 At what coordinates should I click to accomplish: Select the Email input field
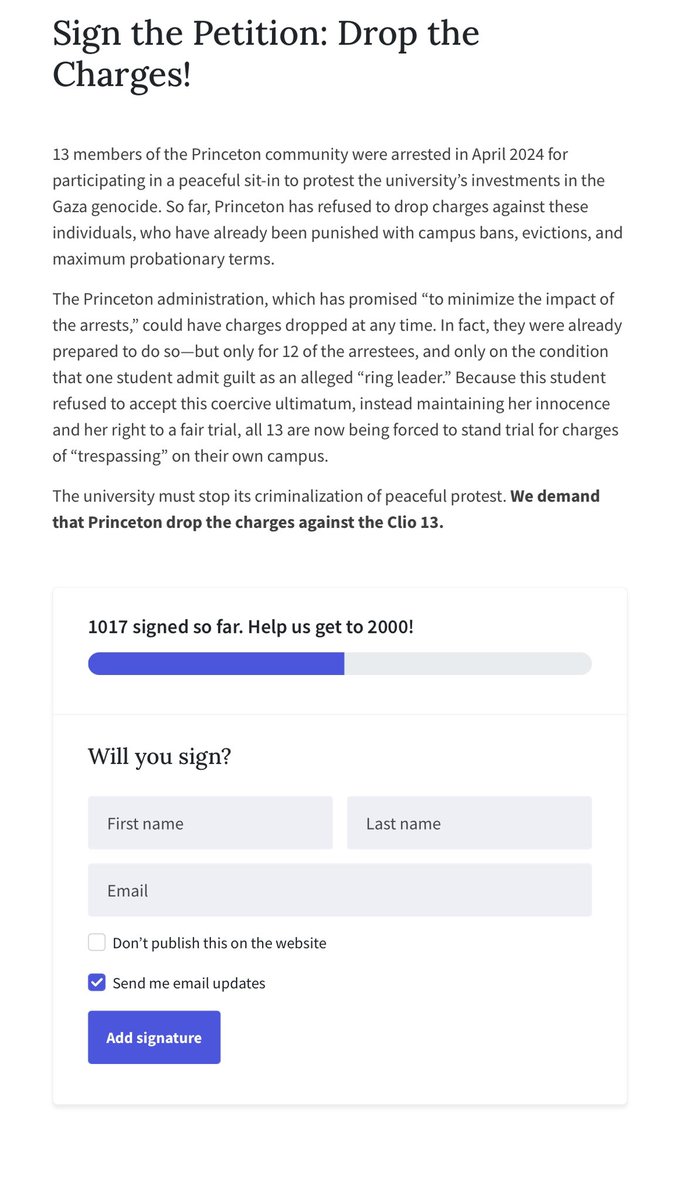[340, 890]
